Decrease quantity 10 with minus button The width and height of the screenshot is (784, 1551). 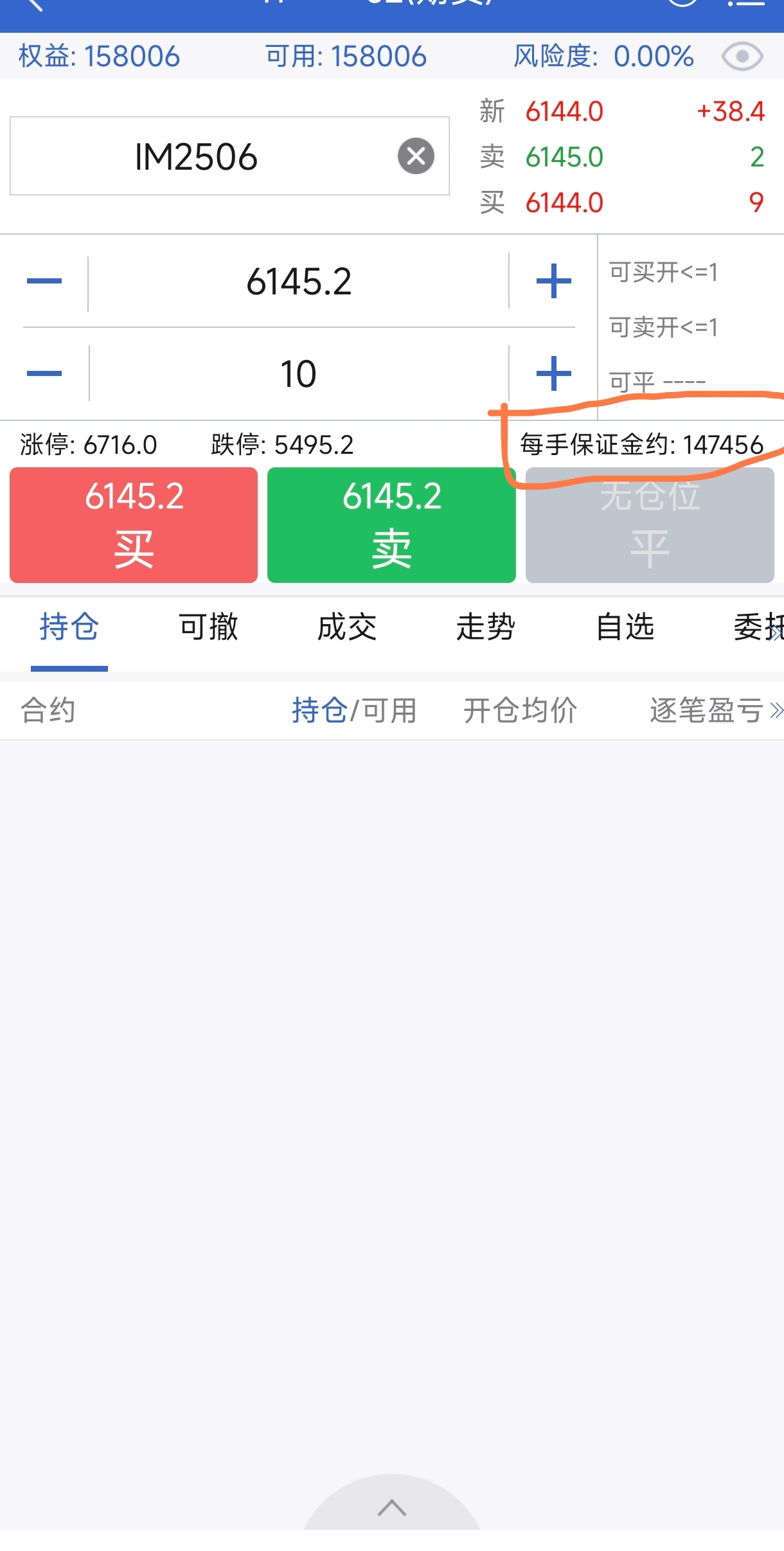click(x=44, y=373)
